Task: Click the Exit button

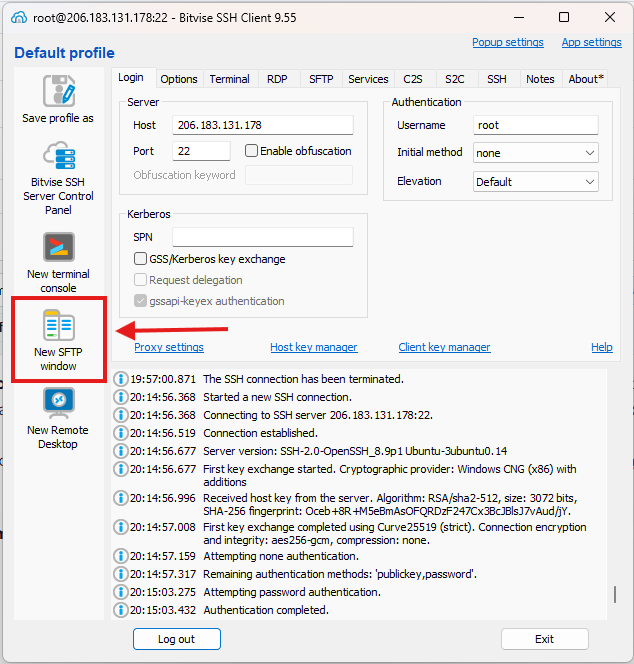Action: click(x=545, y=639)
